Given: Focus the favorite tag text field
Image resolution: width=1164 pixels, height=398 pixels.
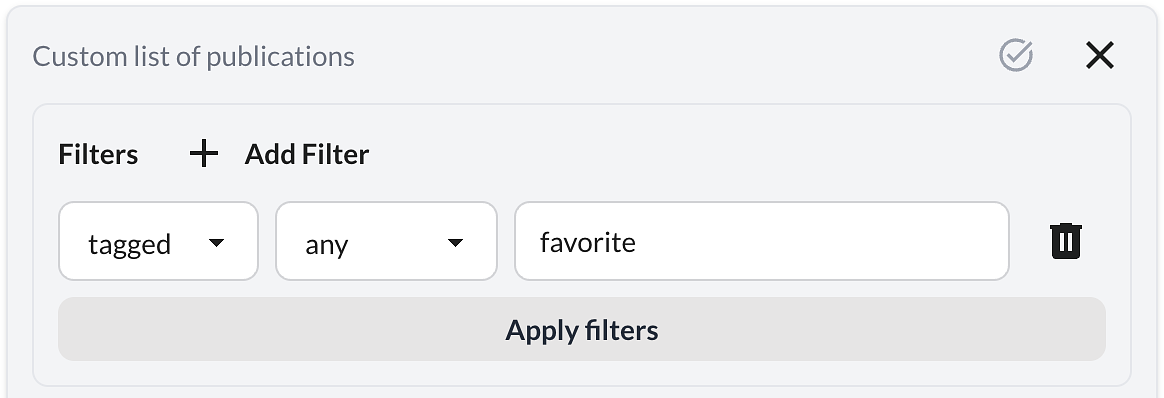Looking at the screenshot, I should (762, 241).
